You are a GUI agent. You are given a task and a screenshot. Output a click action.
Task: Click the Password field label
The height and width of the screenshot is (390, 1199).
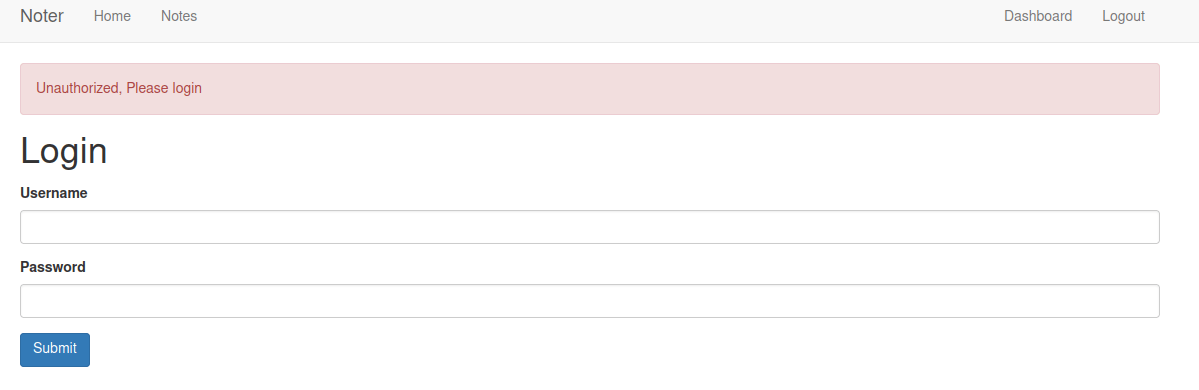53,267
